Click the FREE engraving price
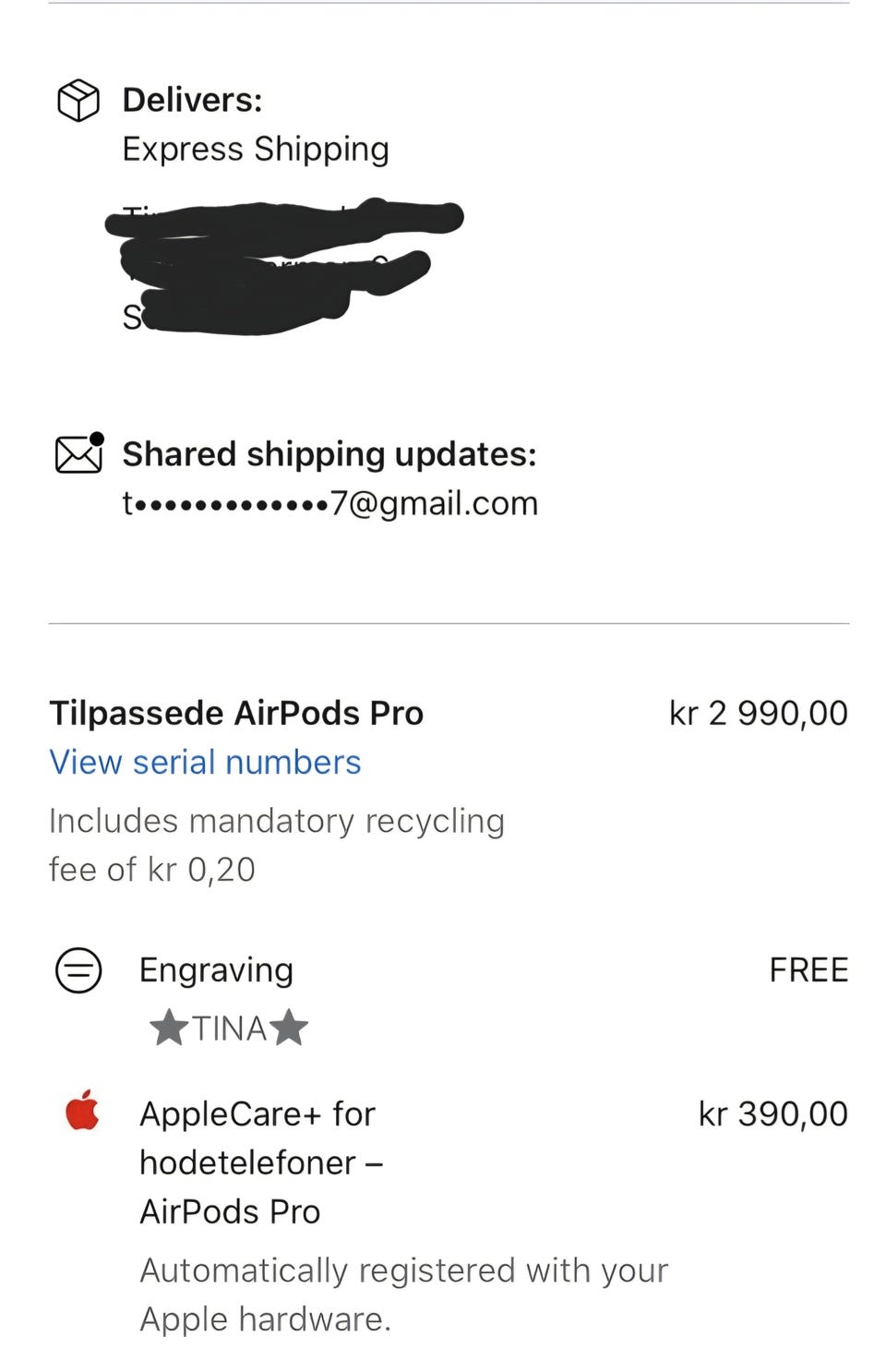 (808, 970)
